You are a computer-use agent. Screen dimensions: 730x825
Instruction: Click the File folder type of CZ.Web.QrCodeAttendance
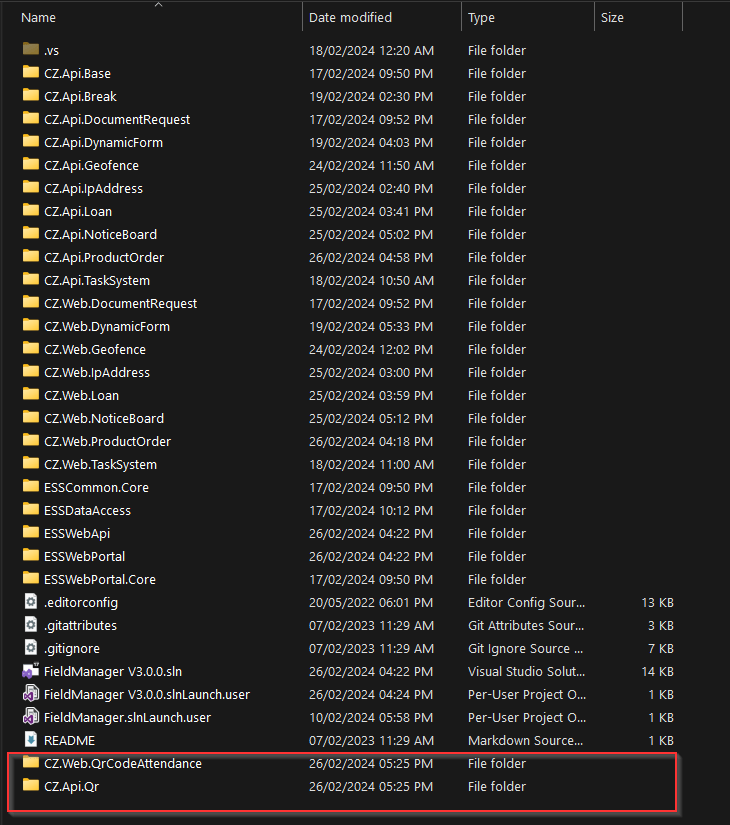497,764
